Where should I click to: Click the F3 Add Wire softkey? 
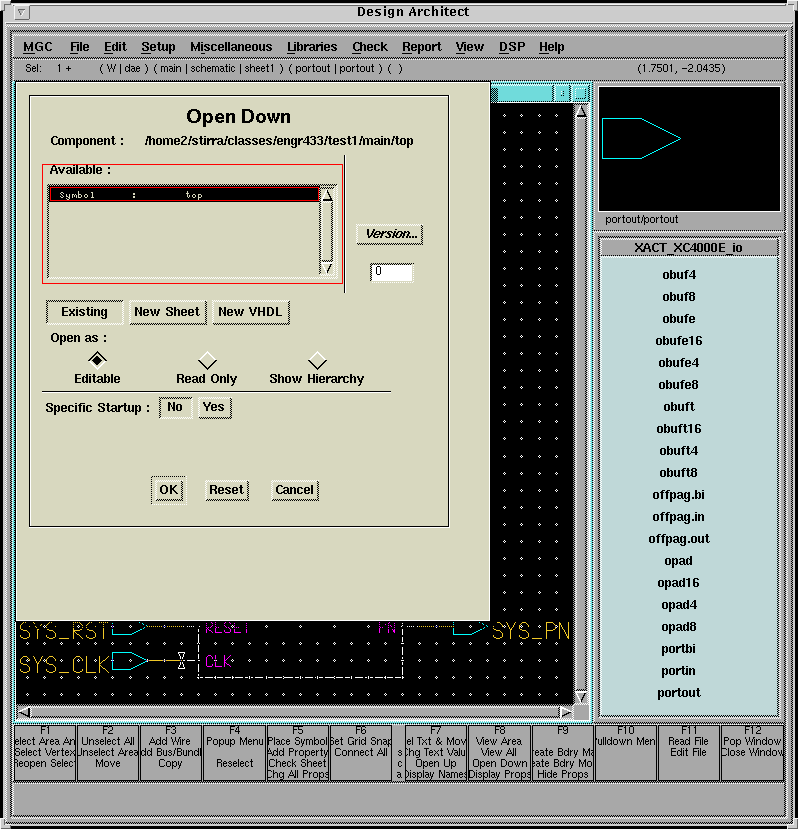point(170,752)
